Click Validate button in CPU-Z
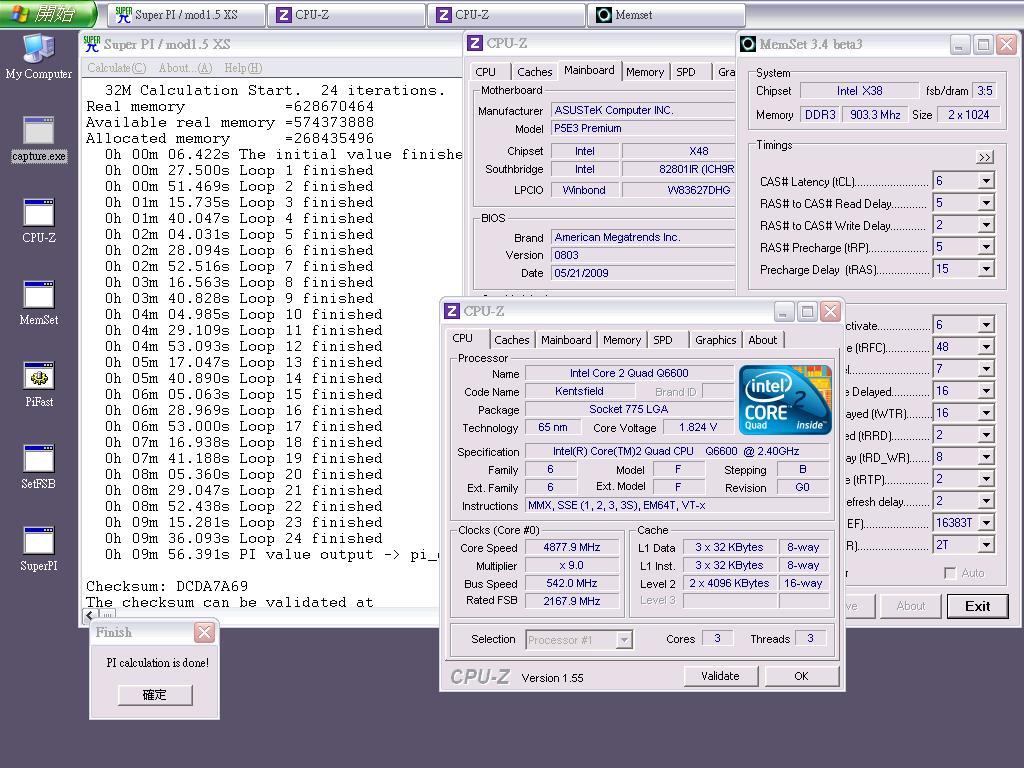The image size is (1024, 768). (x=720, y=676)
